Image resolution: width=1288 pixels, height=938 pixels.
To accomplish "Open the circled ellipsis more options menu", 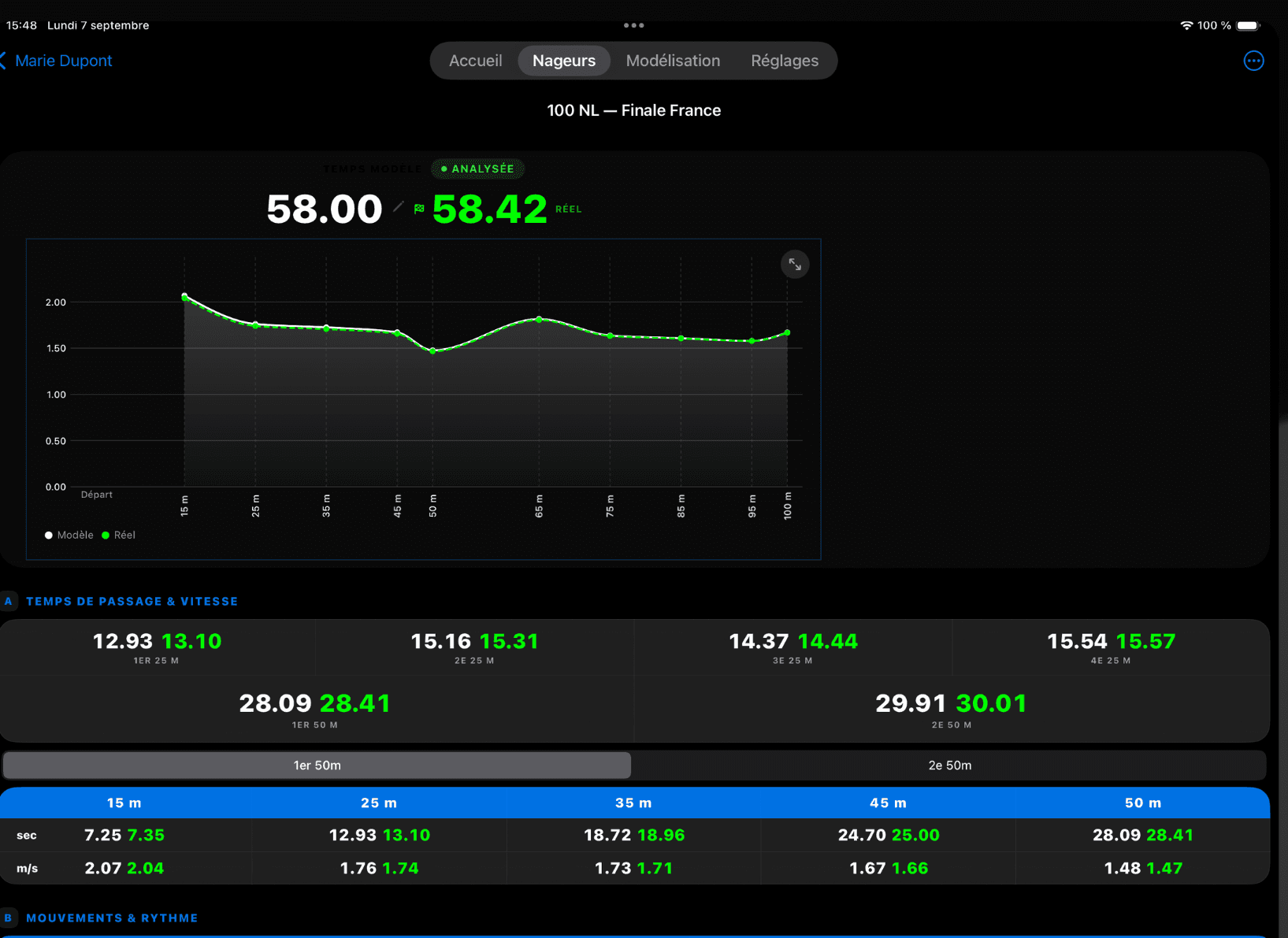I will point(1253,61).
